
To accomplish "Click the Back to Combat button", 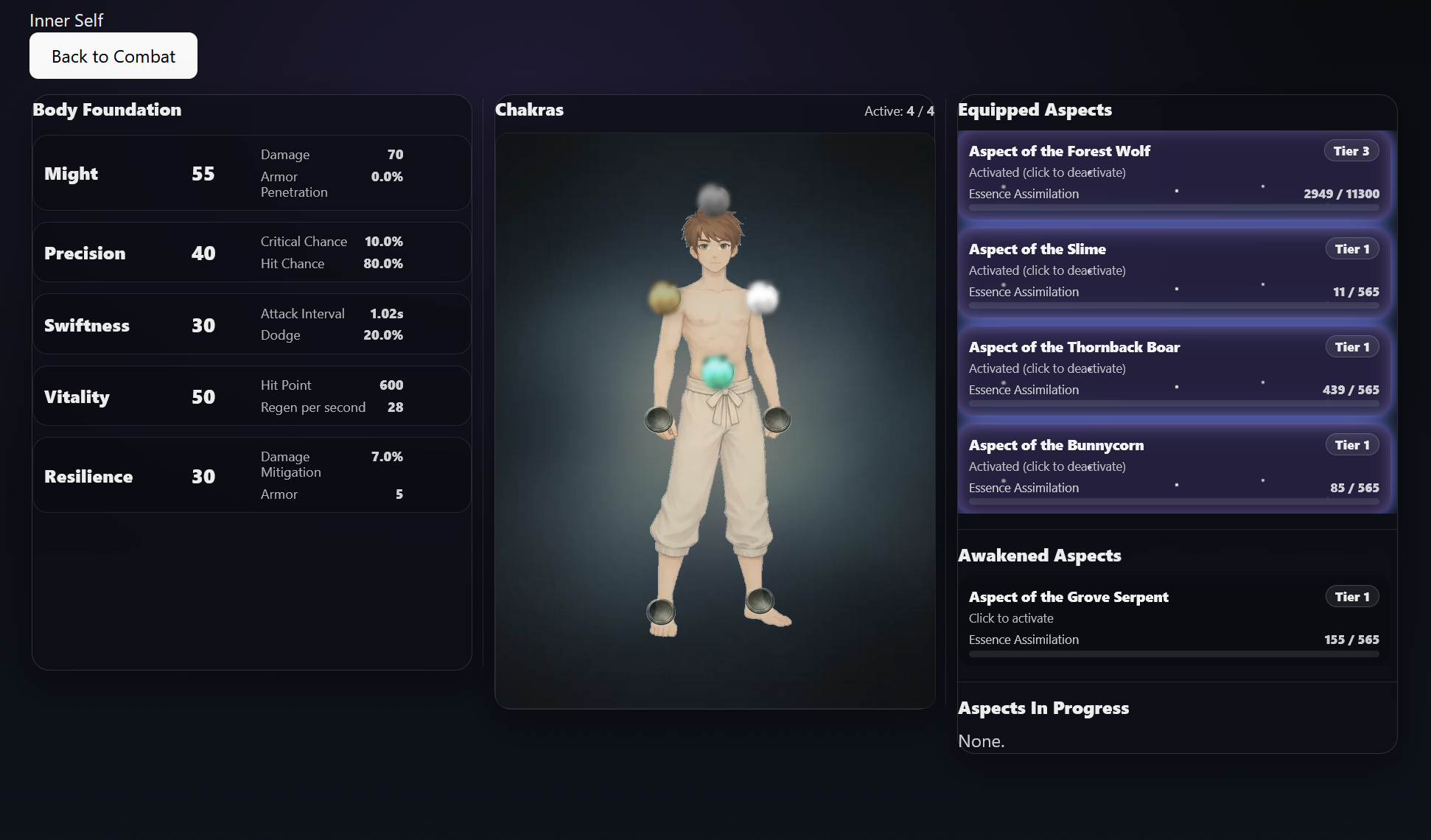I will (x=113, y=56).
